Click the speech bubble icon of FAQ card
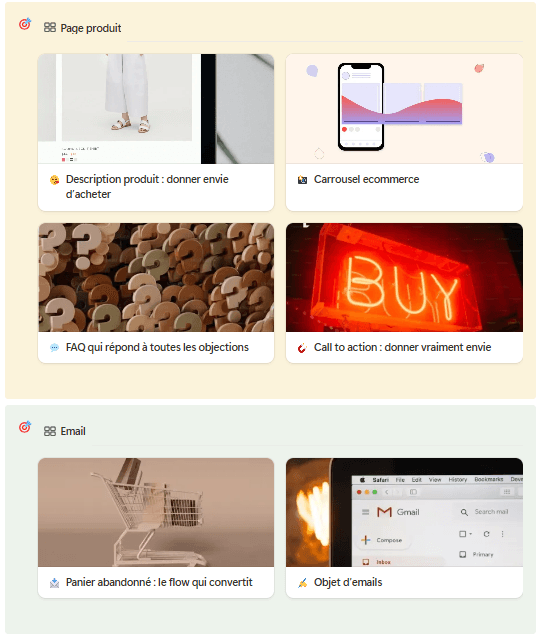The image size is (540, 638). [55, 348]
